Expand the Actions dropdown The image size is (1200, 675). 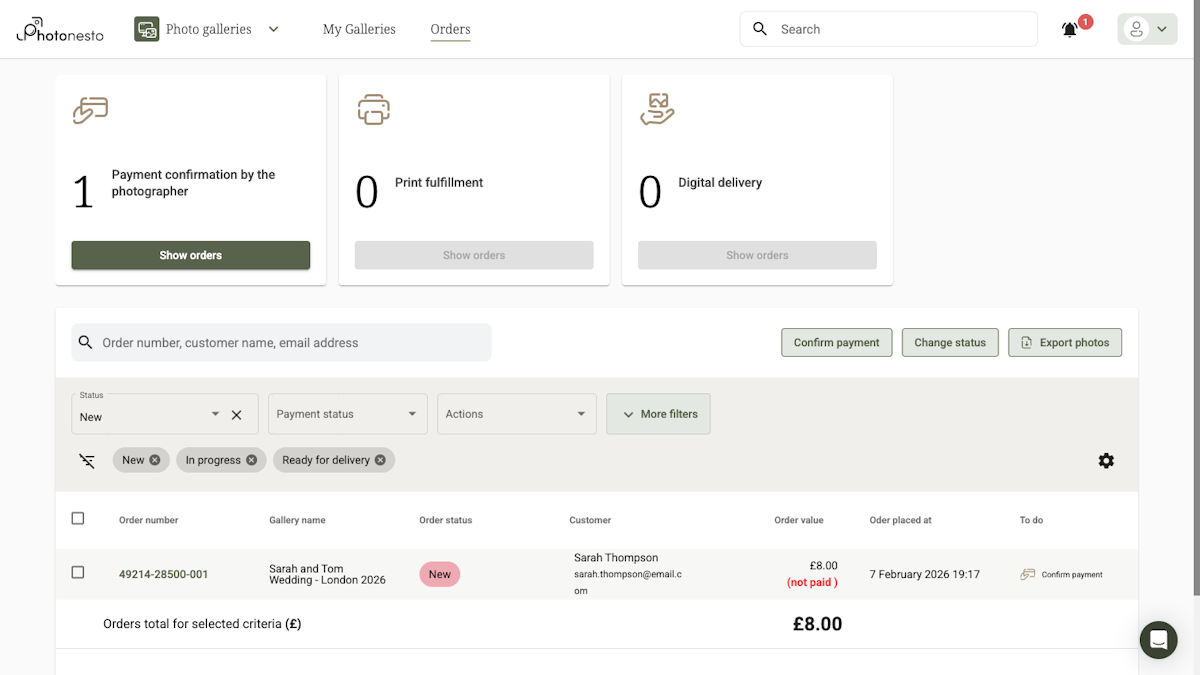click(x=516, y=414)
